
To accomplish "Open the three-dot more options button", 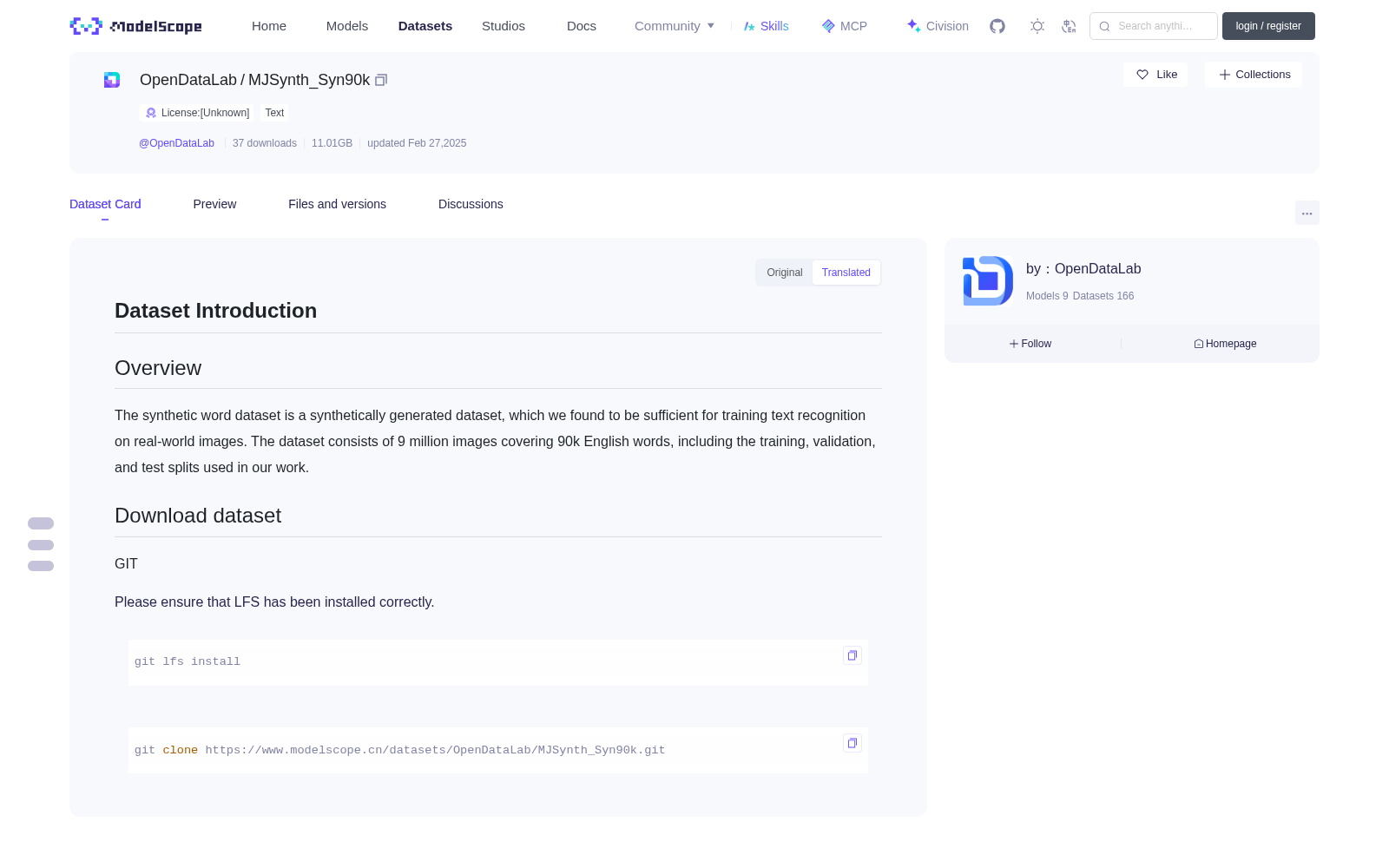I will (x=1307, y=214).
